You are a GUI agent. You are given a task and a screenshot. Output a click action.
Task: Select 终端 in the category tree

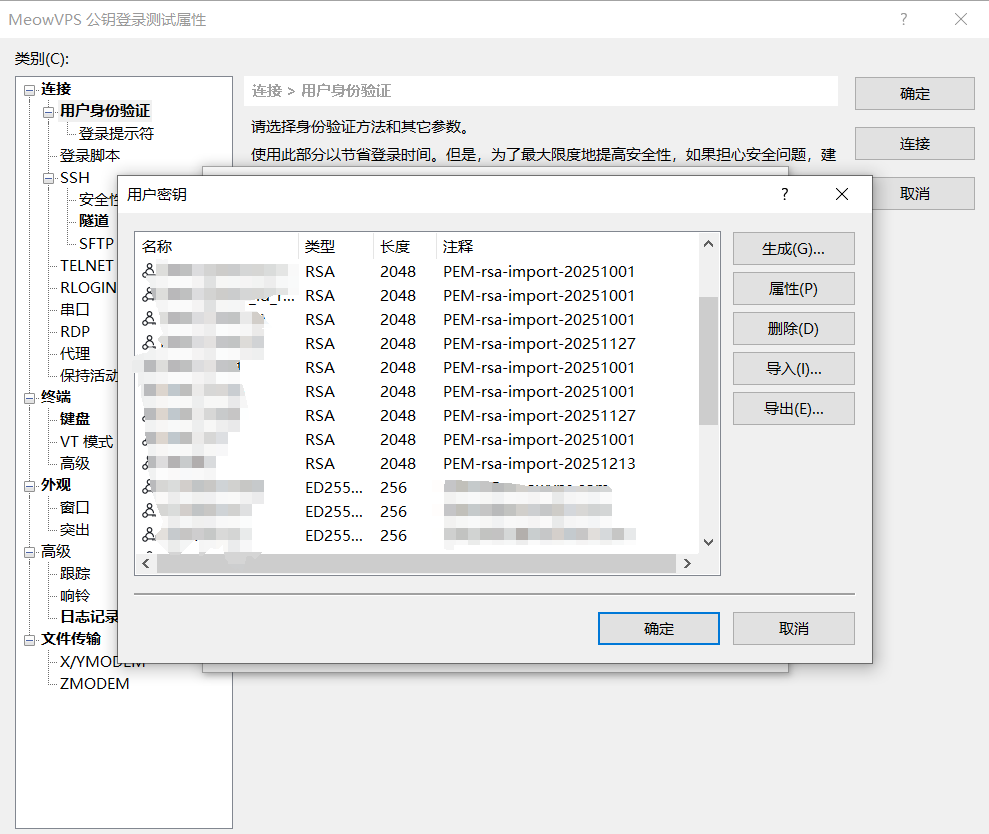(56, 397)
